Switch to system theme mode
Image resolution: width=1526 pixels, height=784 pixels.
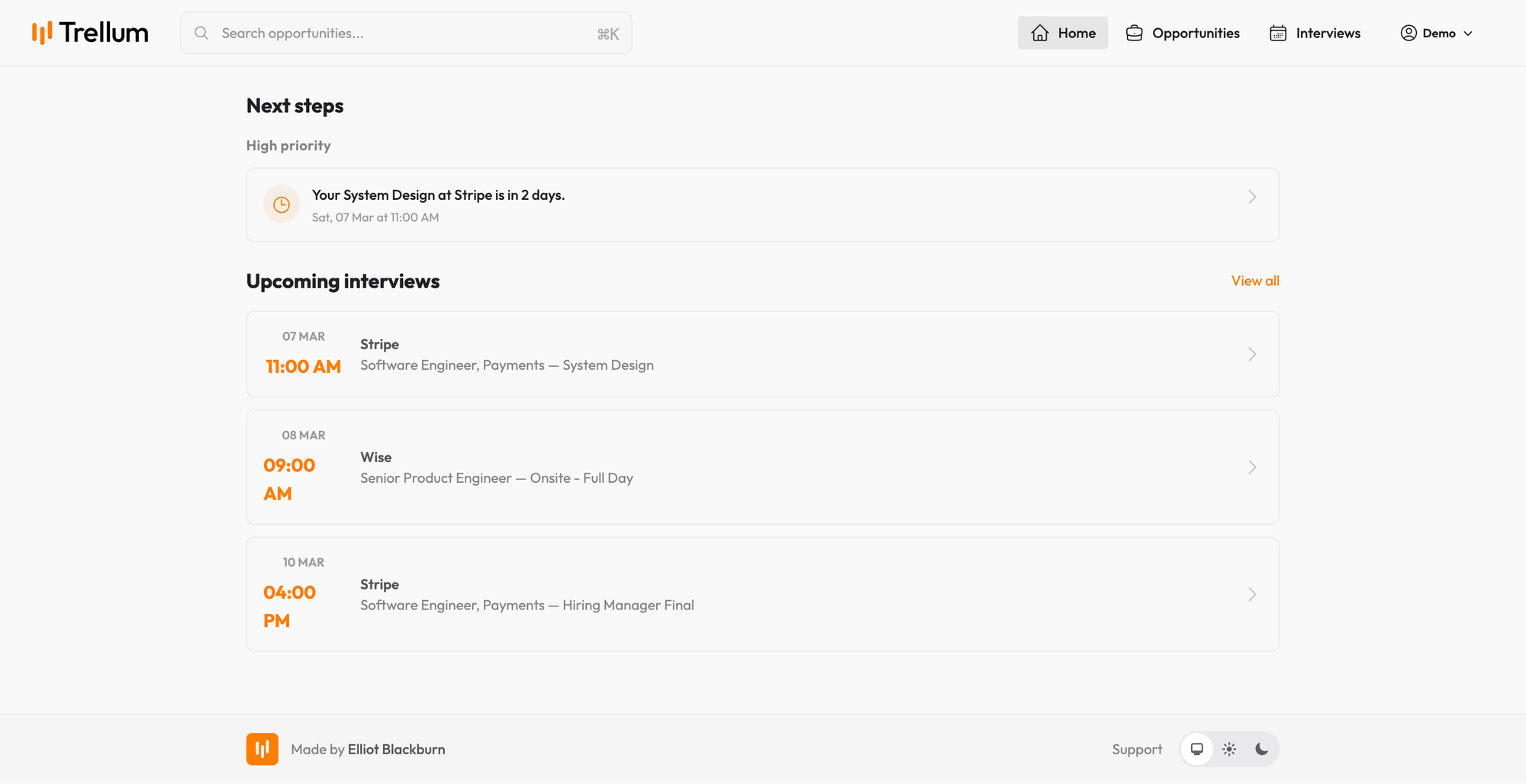[1196, 749]
